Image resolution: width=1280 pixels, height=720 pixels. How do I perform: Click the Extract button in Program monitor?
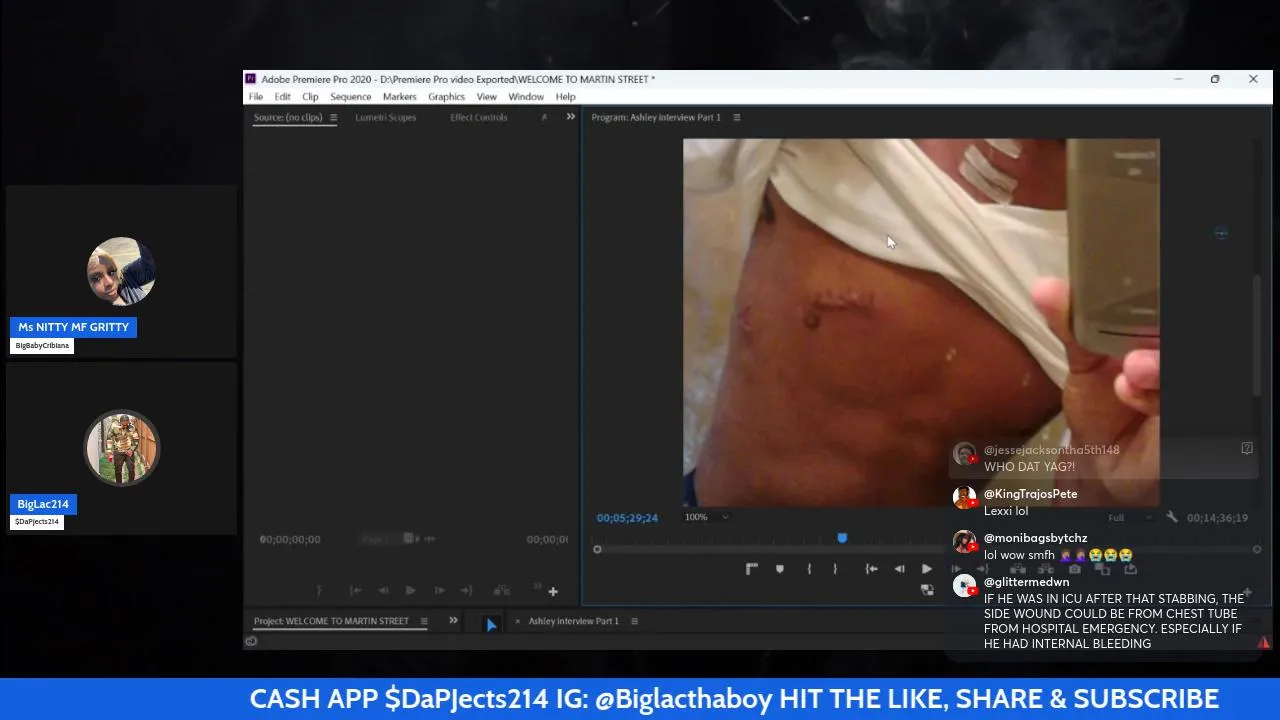click(x=1046, y=569)
